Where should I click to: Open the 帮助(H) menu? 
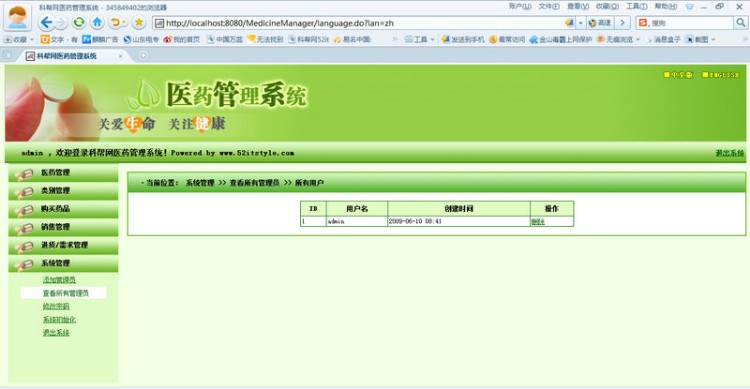666,6
